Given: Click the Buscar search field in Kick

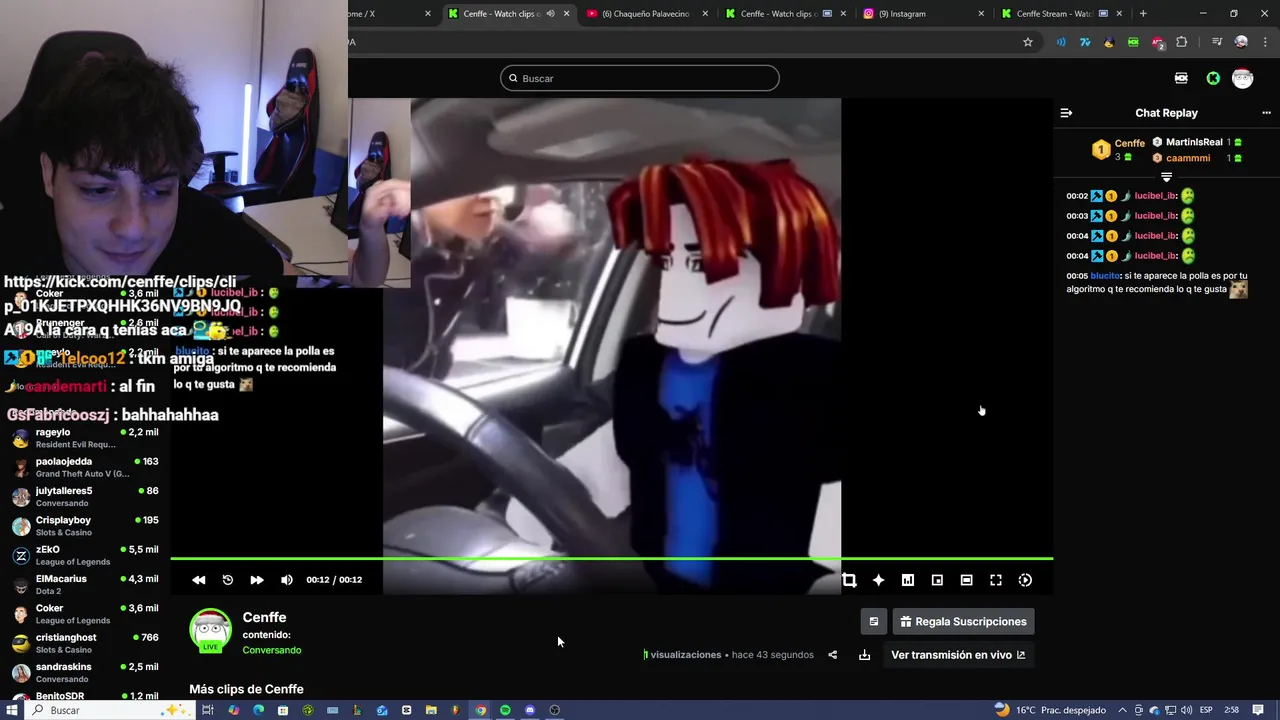Looking at the screenshot, I should point(640,78).
